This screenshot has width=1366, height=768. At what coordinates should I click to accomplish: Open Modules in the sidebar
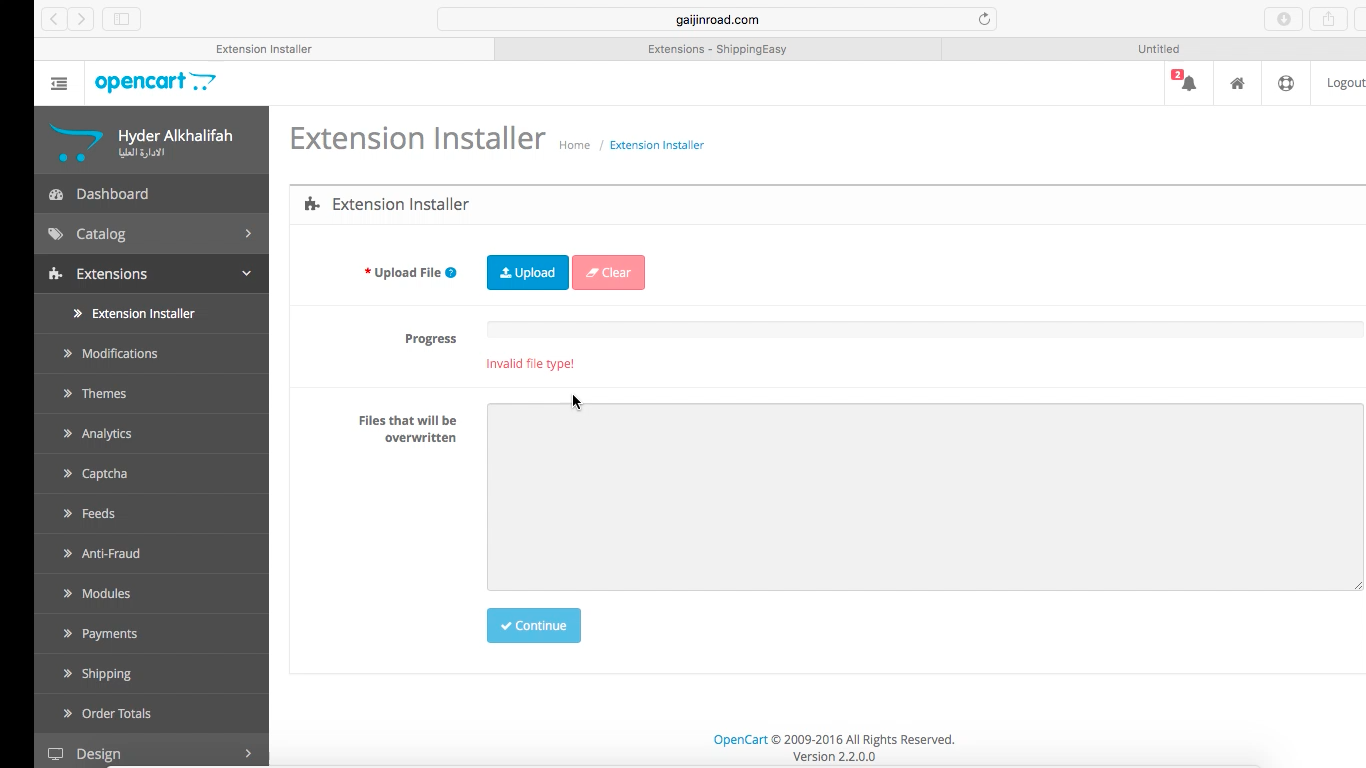[151, 594]
